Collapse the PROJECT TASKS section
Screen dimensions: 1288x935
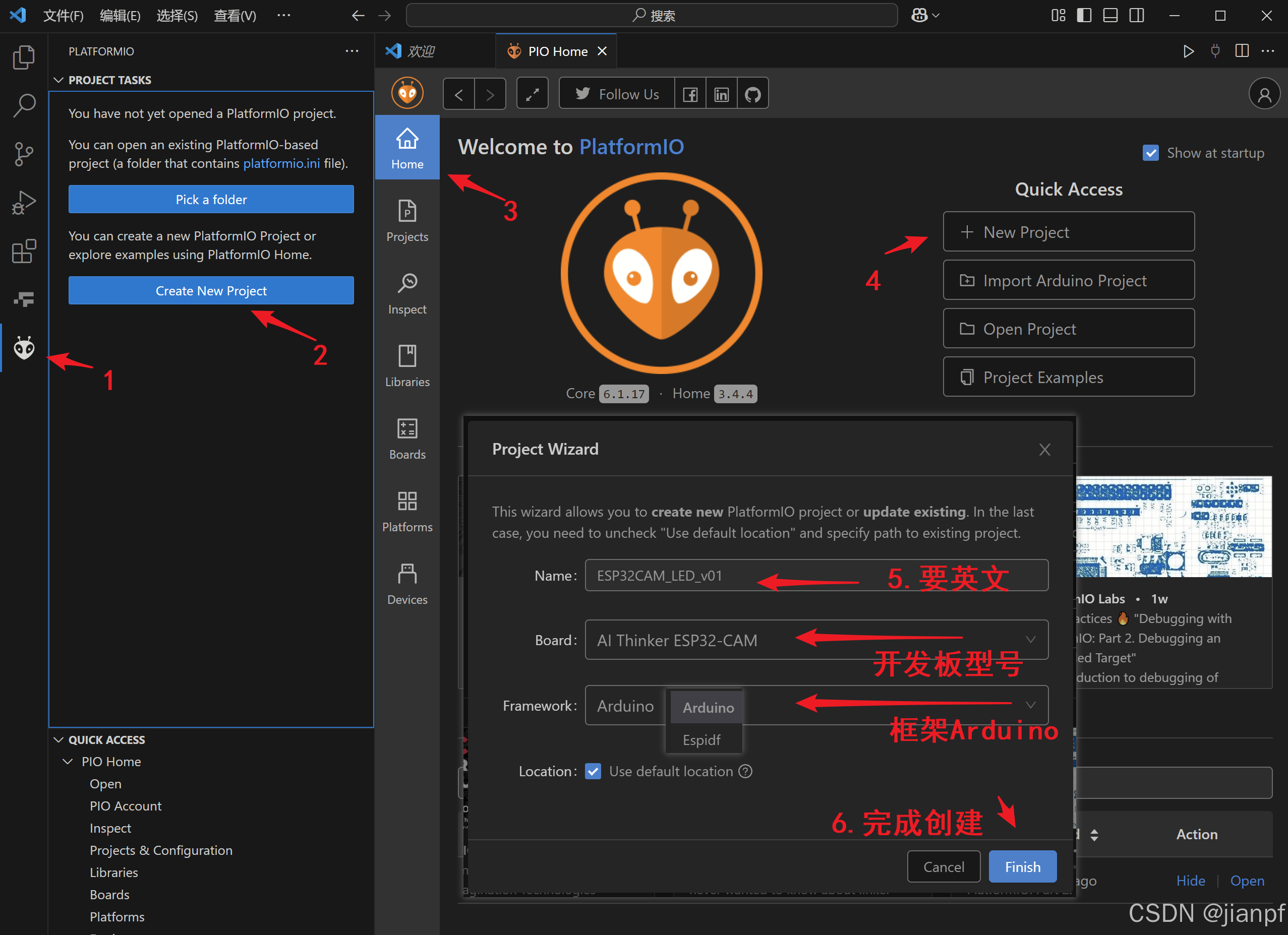pyautogui.click(x=58, y=80)
